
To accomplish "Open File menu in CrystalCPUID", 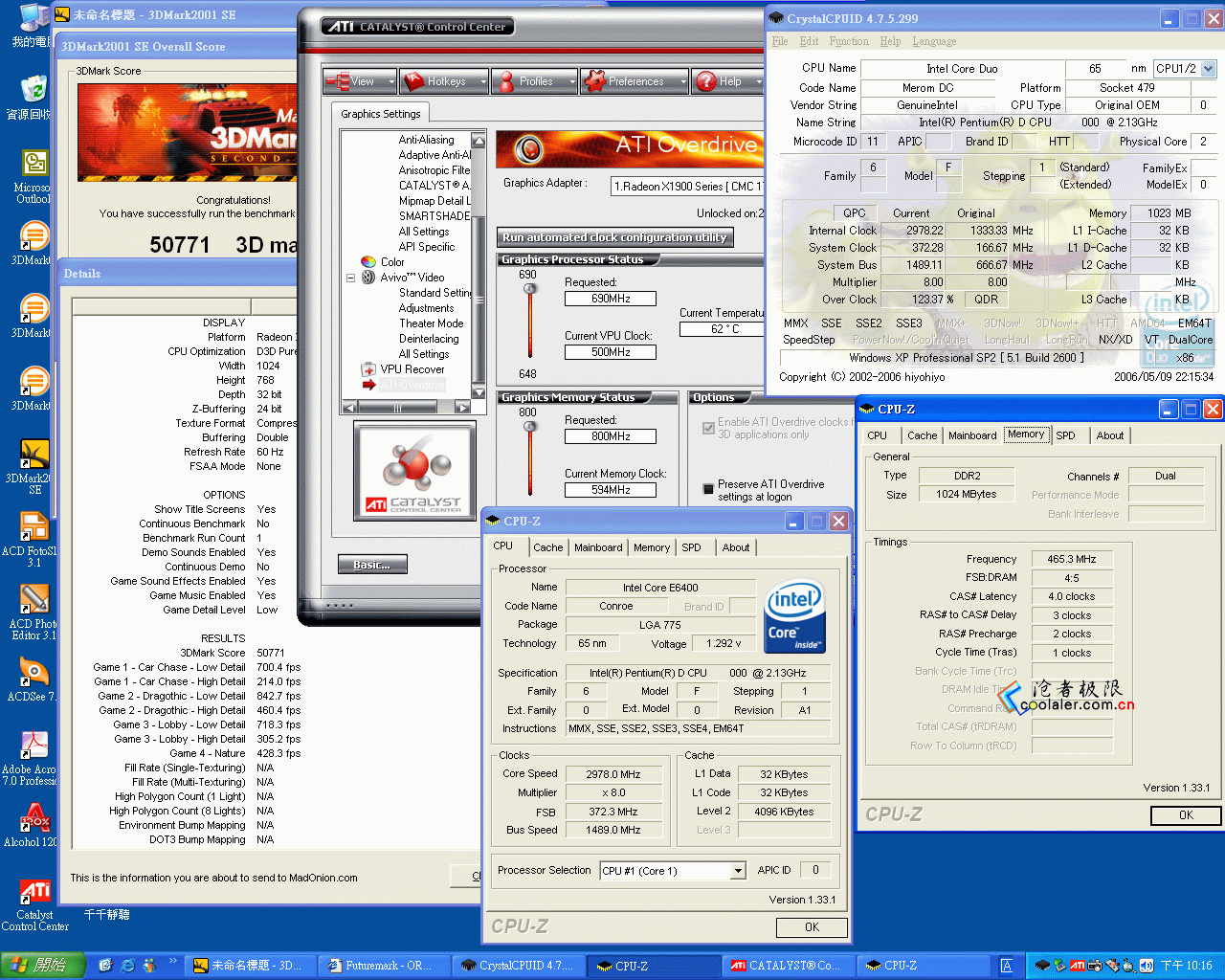I will tap(780, 41).
